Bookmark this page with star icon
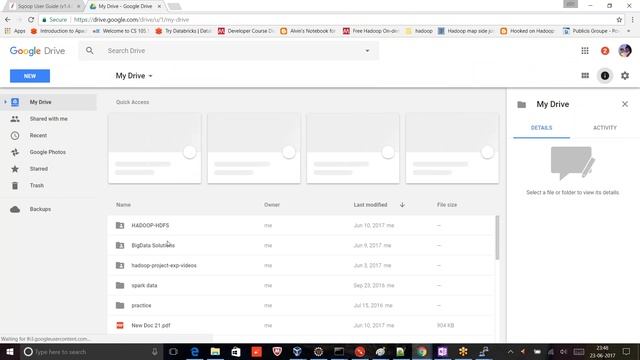Viewport: 640px width, 360px height. pyautogui.click(x=619, y=20)
